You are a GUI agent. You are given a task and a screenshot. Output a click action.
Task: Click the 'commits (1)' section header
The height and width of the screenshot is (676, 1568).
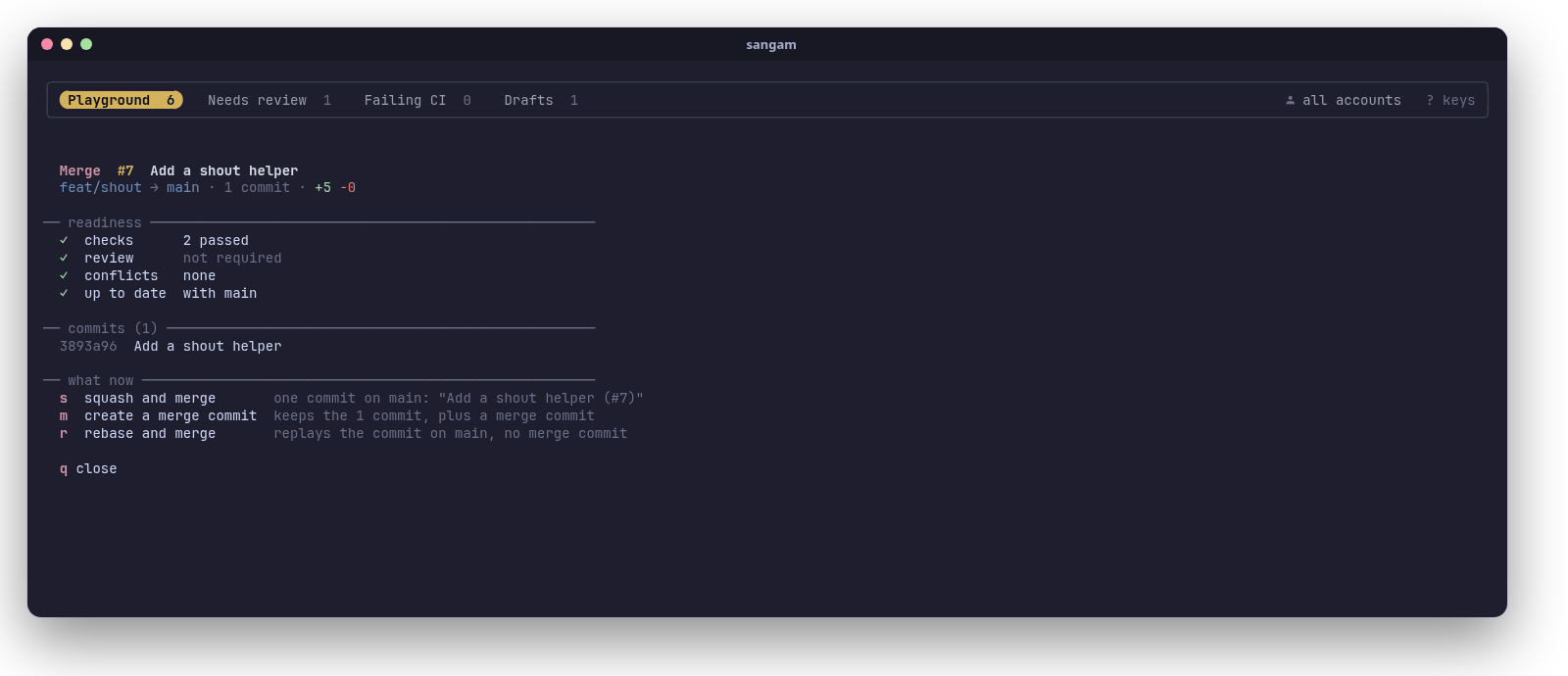(x=113, y=329)
